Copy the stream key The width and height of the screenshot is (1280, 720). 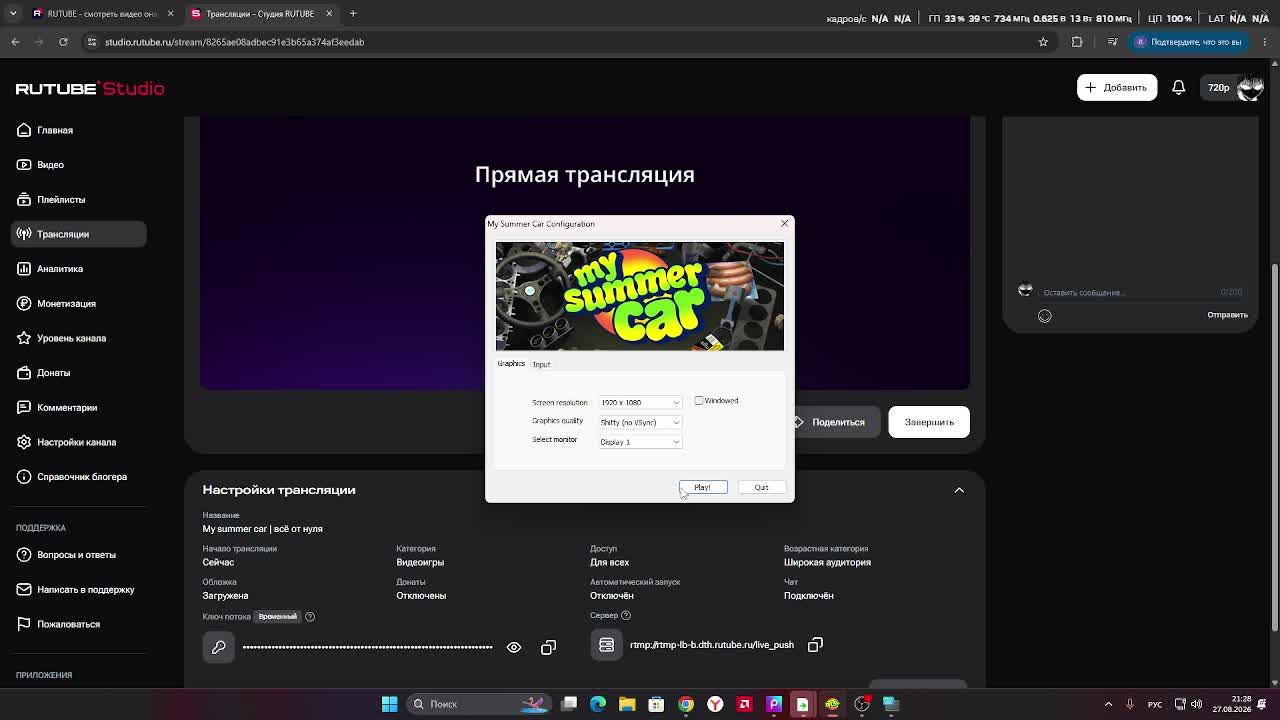pos(548,647)
